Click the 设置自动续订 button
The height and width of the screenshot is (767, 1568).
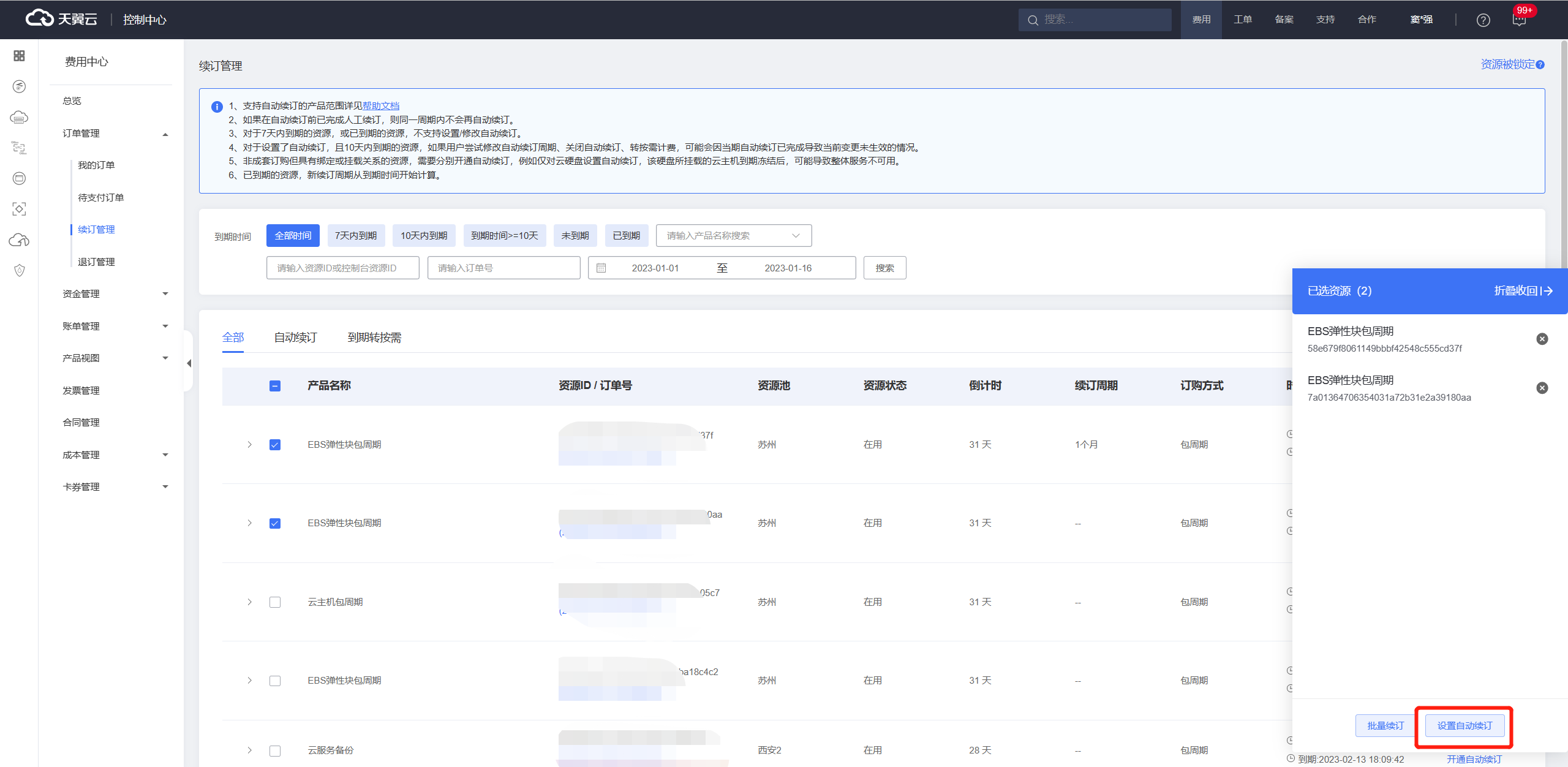(x=1464, y=726)
